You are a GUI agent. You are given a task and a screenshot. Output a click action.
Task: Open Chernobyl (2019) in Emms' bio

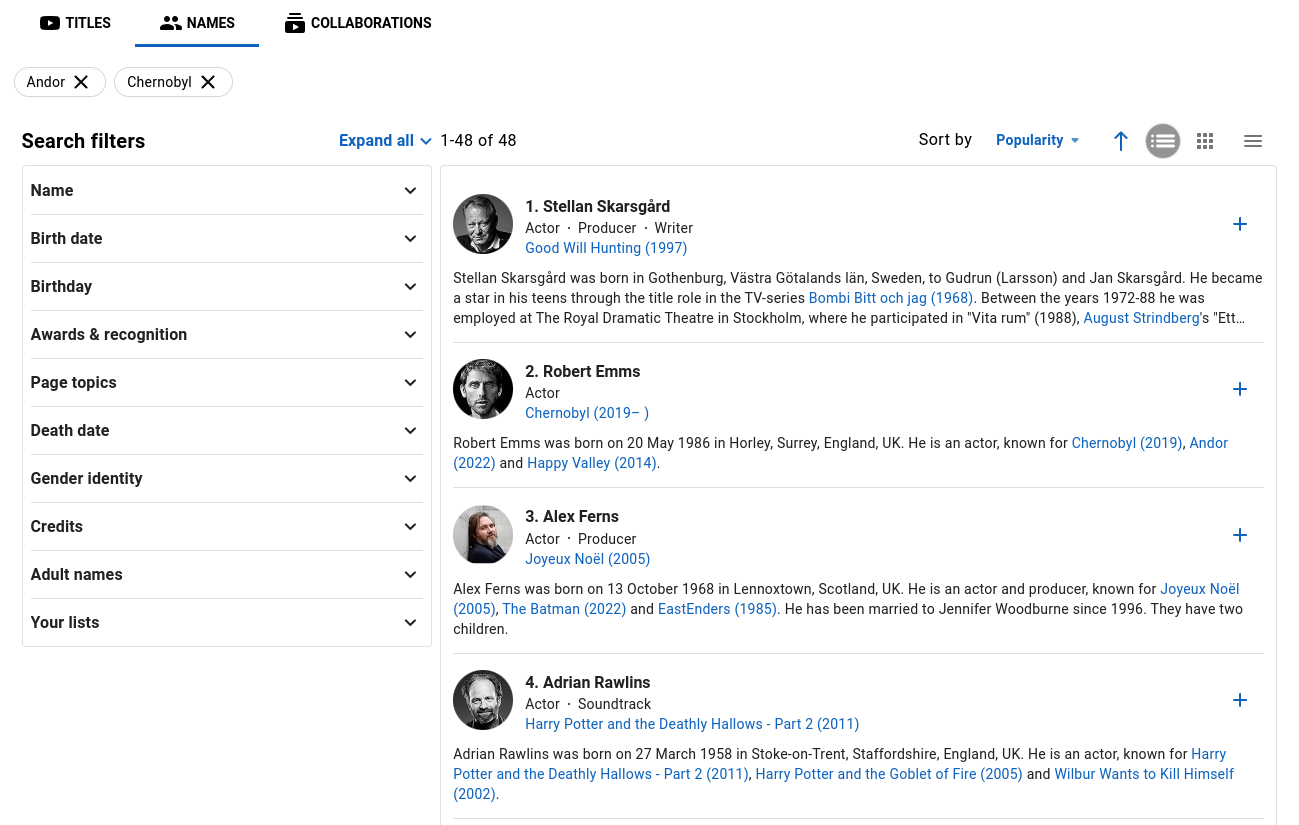(x=1127, y=443)
